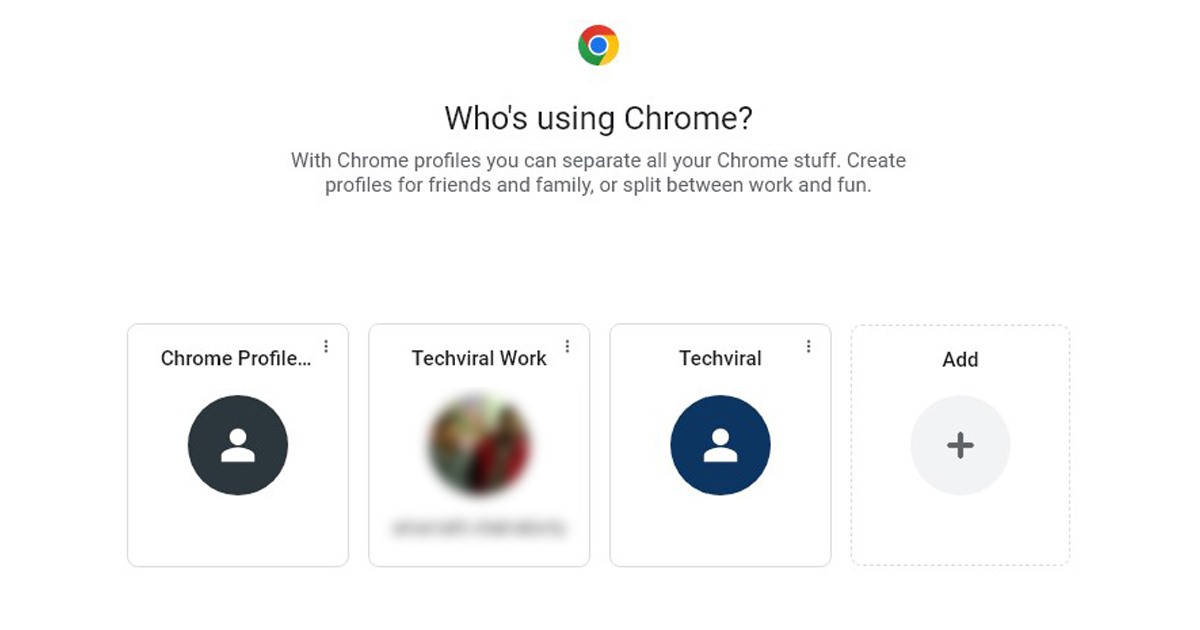Click the 'Who's using Chrome?' heading
The width and height of the screenshot is (1200, 630).
point(598,118)
